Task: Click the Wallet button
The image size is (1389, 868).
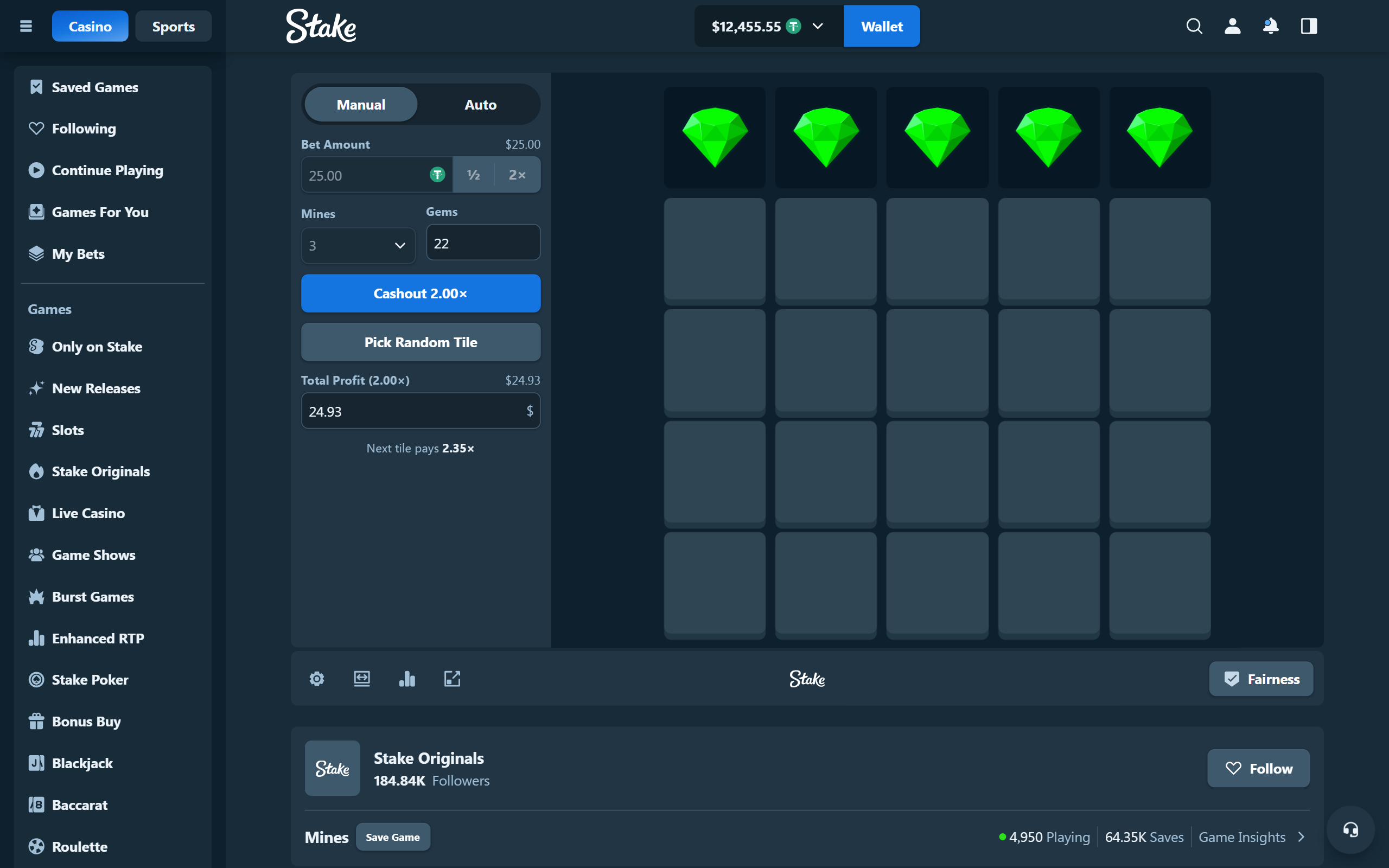Action: click(x=882, y=27)
